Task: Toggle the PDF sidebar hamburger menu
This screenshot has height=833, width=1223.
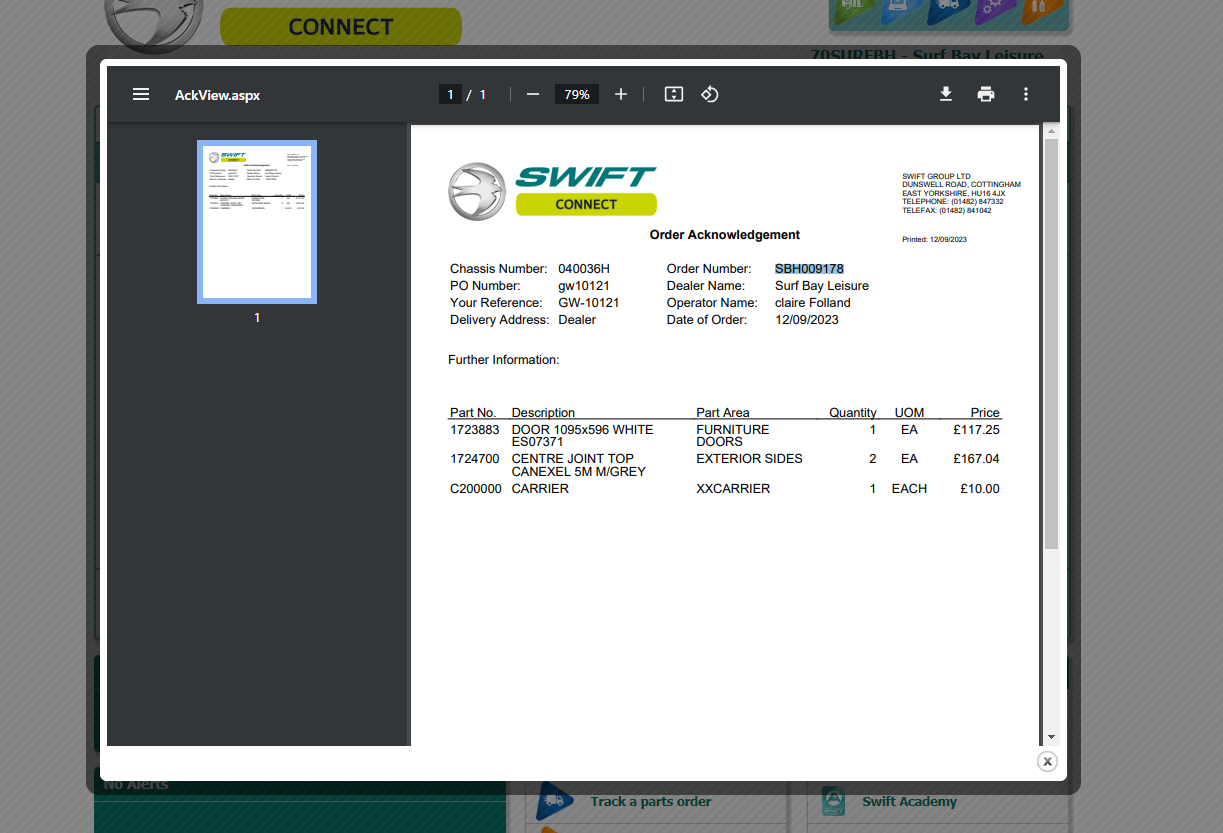Action: pyautogui.click(x=141, y=94)
